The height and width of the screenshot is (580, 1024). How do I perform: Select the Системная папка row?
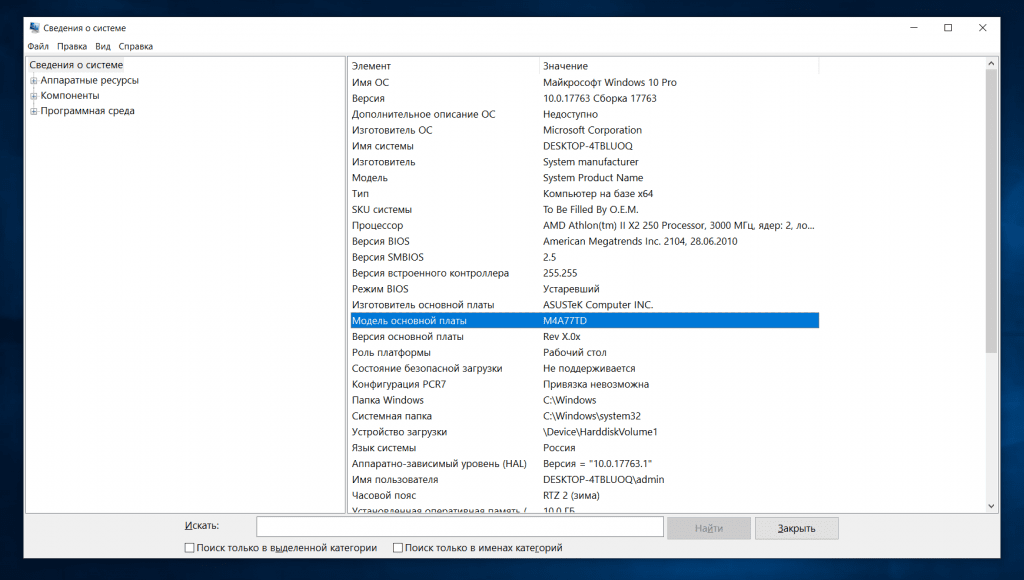point(584,416)
